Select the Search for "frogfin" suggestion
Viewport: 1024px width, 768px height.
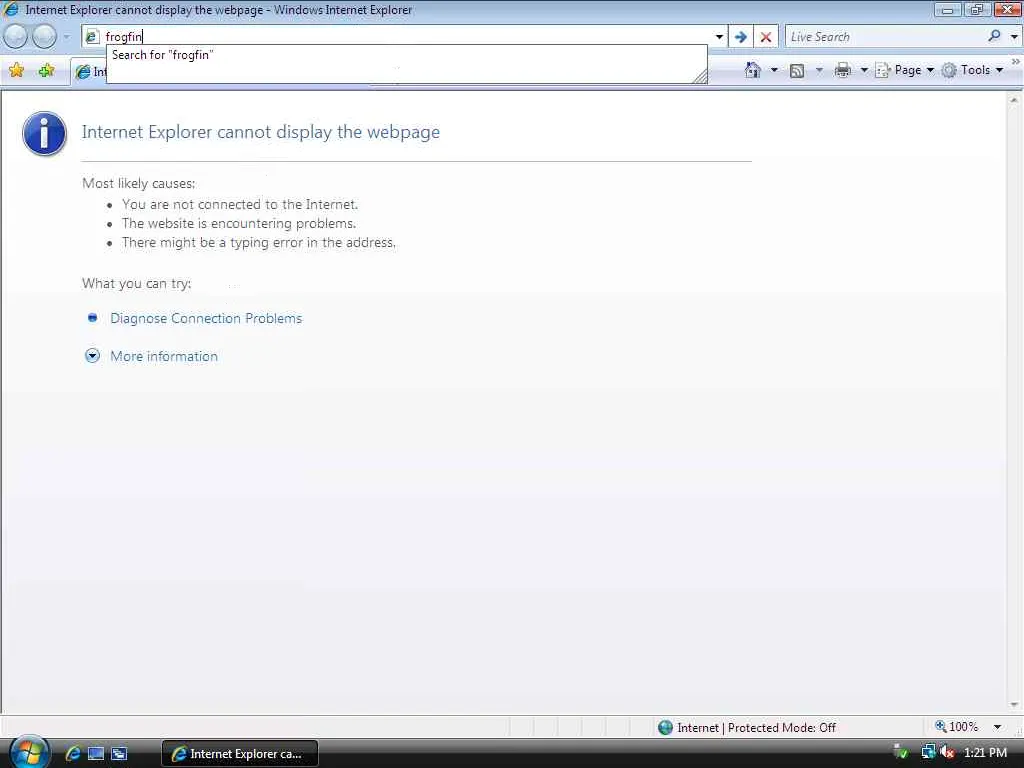[x=406, y=55]
